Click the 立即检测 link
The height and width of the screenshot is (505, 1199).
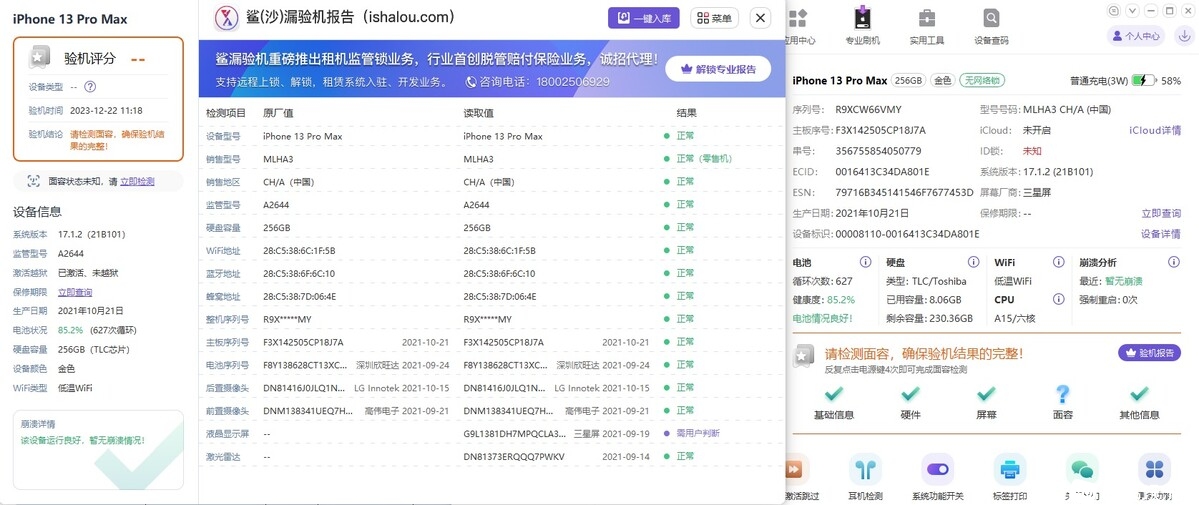coord(137,182)
